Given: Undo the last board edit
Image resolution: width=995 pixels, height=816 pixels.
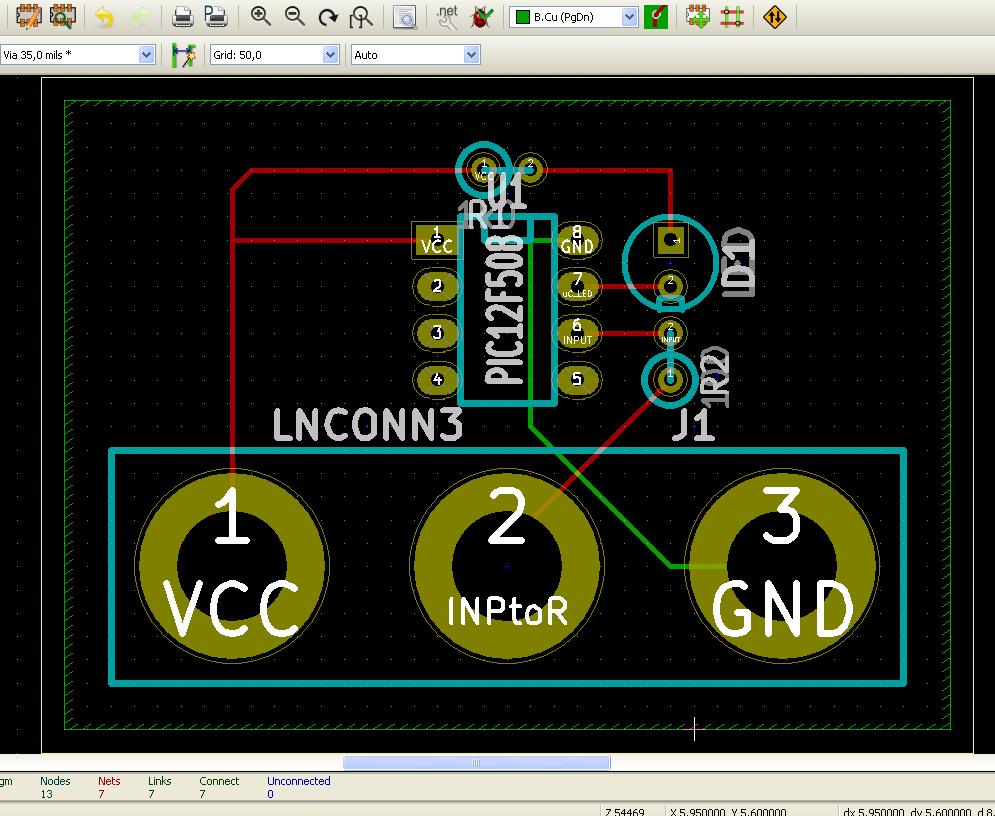Looking at the screenshot, I should click(x=104, y=17).
